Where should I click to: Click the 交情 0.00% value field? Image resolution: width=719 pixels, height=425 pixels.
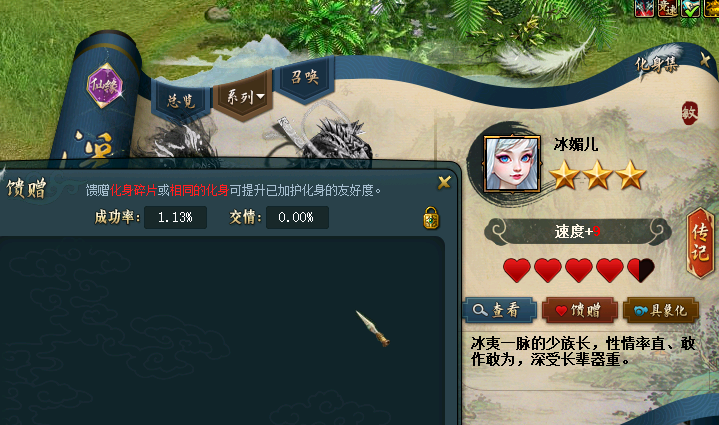point(297,217)
